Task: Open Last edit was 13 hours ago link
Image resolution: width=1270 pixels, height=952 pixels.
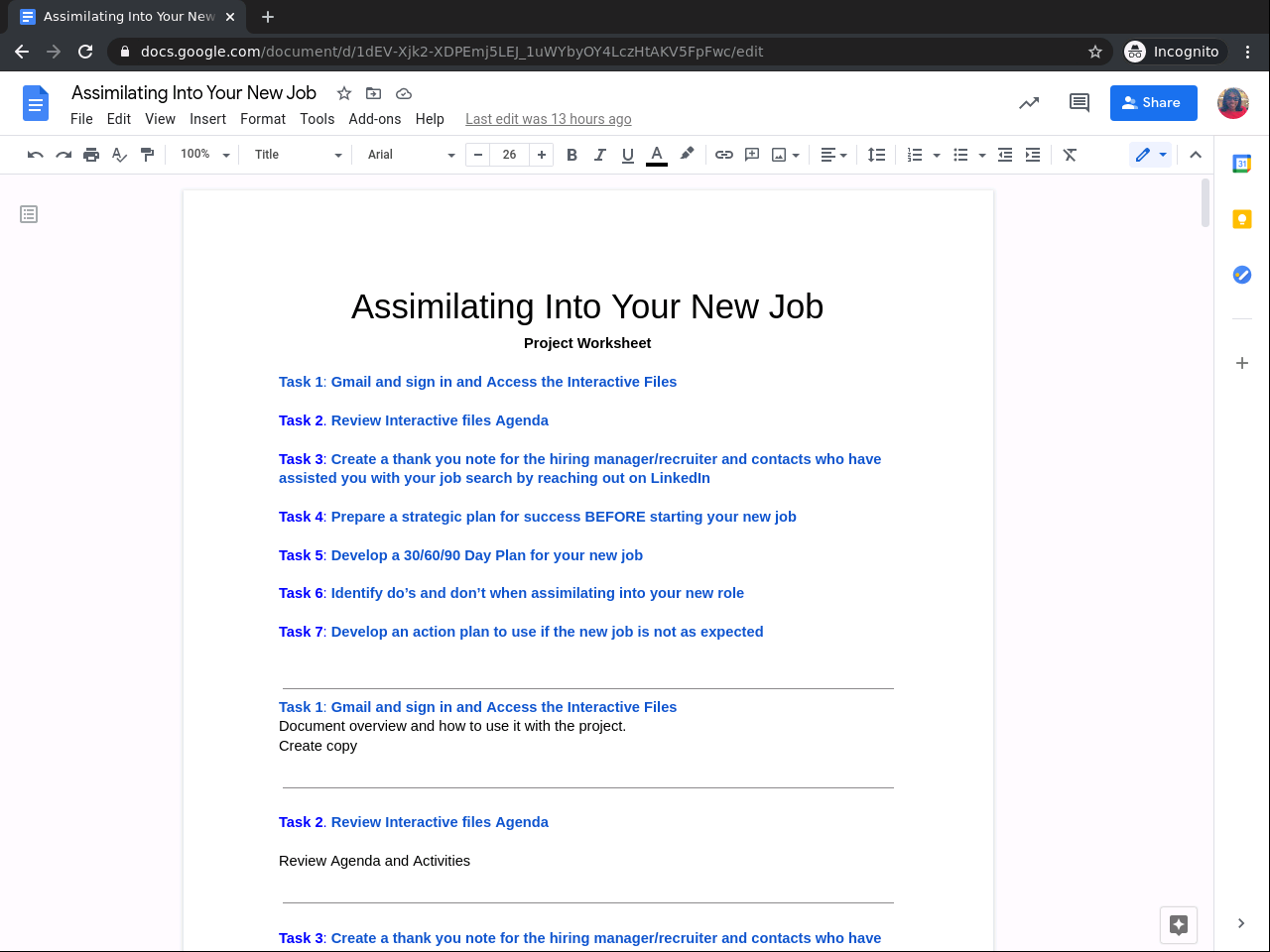Action: point(549,119)
